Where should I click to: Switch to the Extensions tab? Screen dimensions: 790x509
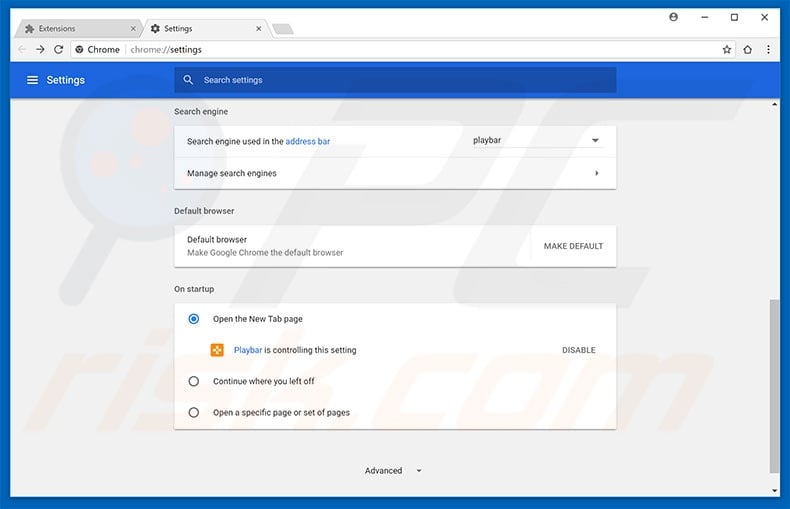(x=80, y=29)
